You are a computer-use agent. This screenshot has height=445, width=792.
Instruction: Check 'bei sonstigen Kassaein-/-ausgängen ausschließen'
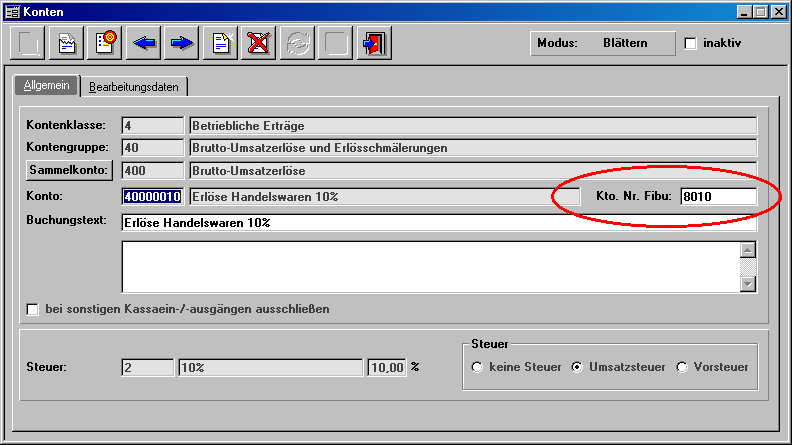click(x=33, y=309)
